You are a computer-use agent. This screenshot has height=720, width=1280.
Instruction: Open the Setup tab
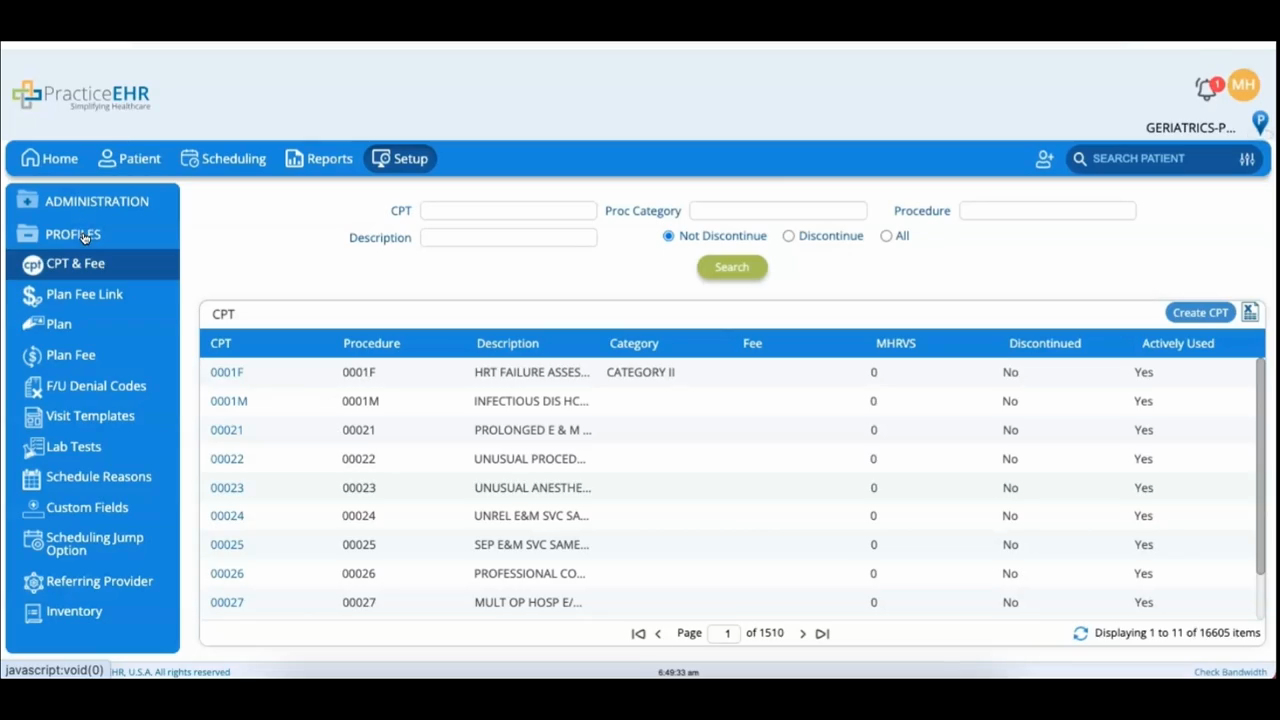click(400, 158)
